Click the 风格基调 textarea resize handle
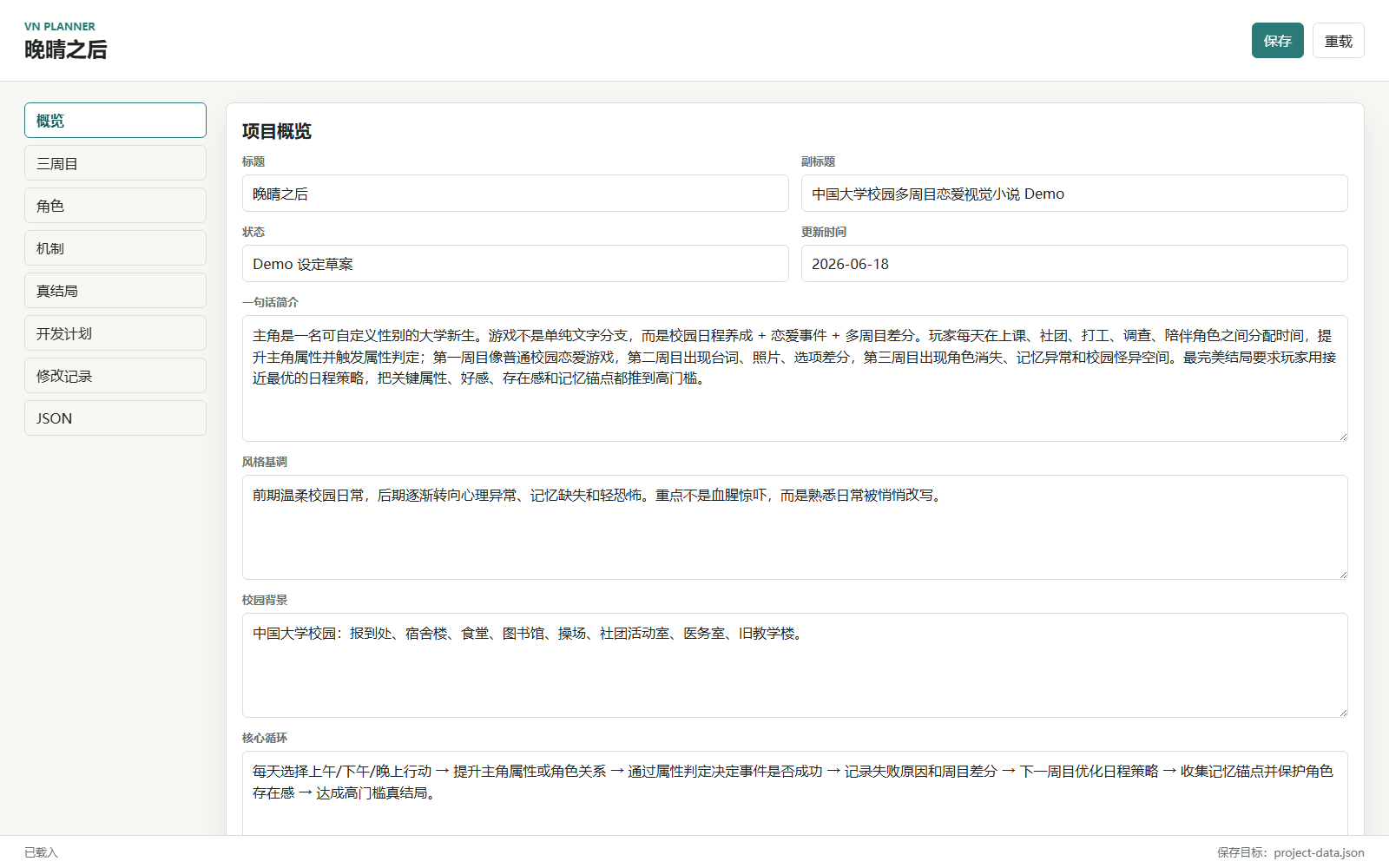 [1342, 574]
